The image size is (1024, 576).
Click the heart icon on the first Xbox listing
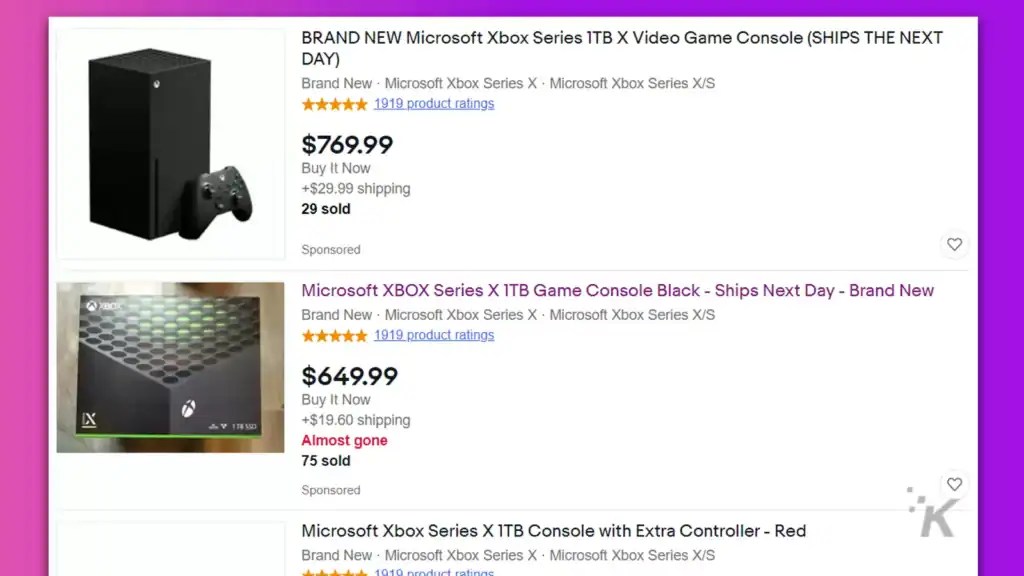coord(954,244)
